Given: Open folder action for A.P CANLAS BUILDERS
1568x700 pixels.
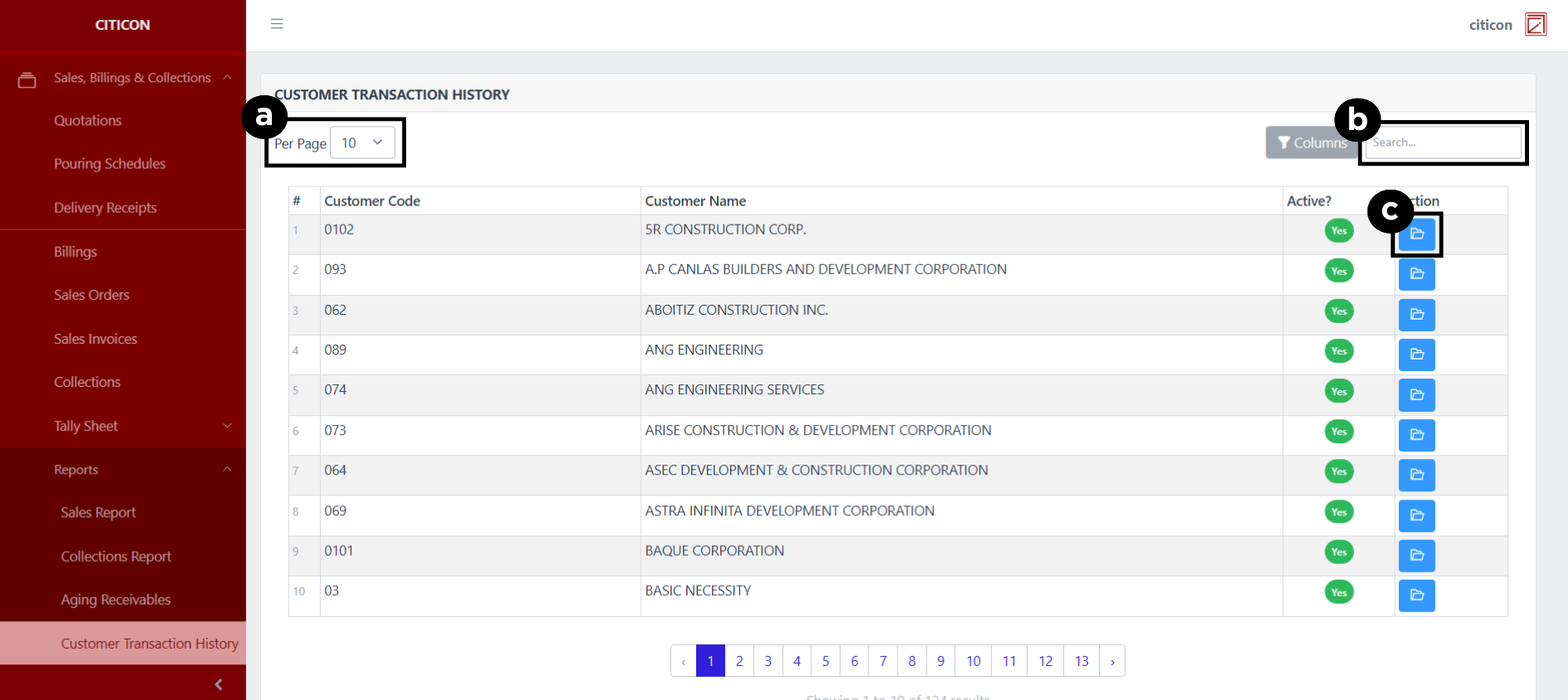Looking at the screenshot, I should coord(1416,274).
